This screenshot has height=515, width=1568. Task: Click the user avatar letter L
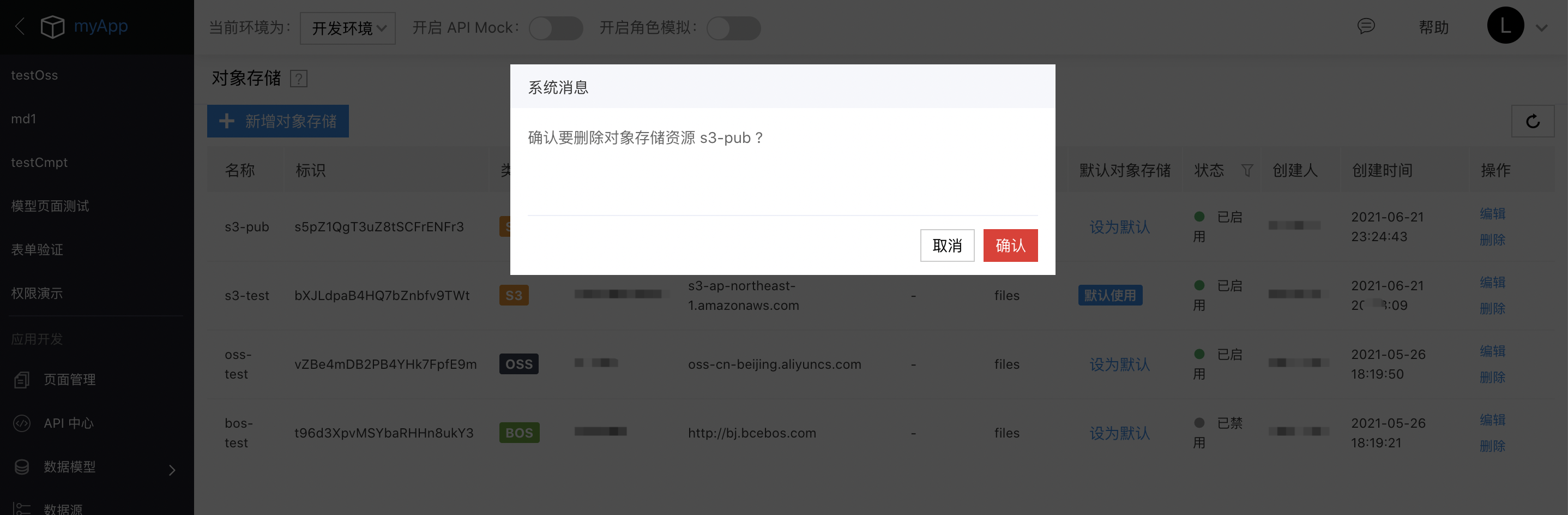coord(1505,26)
